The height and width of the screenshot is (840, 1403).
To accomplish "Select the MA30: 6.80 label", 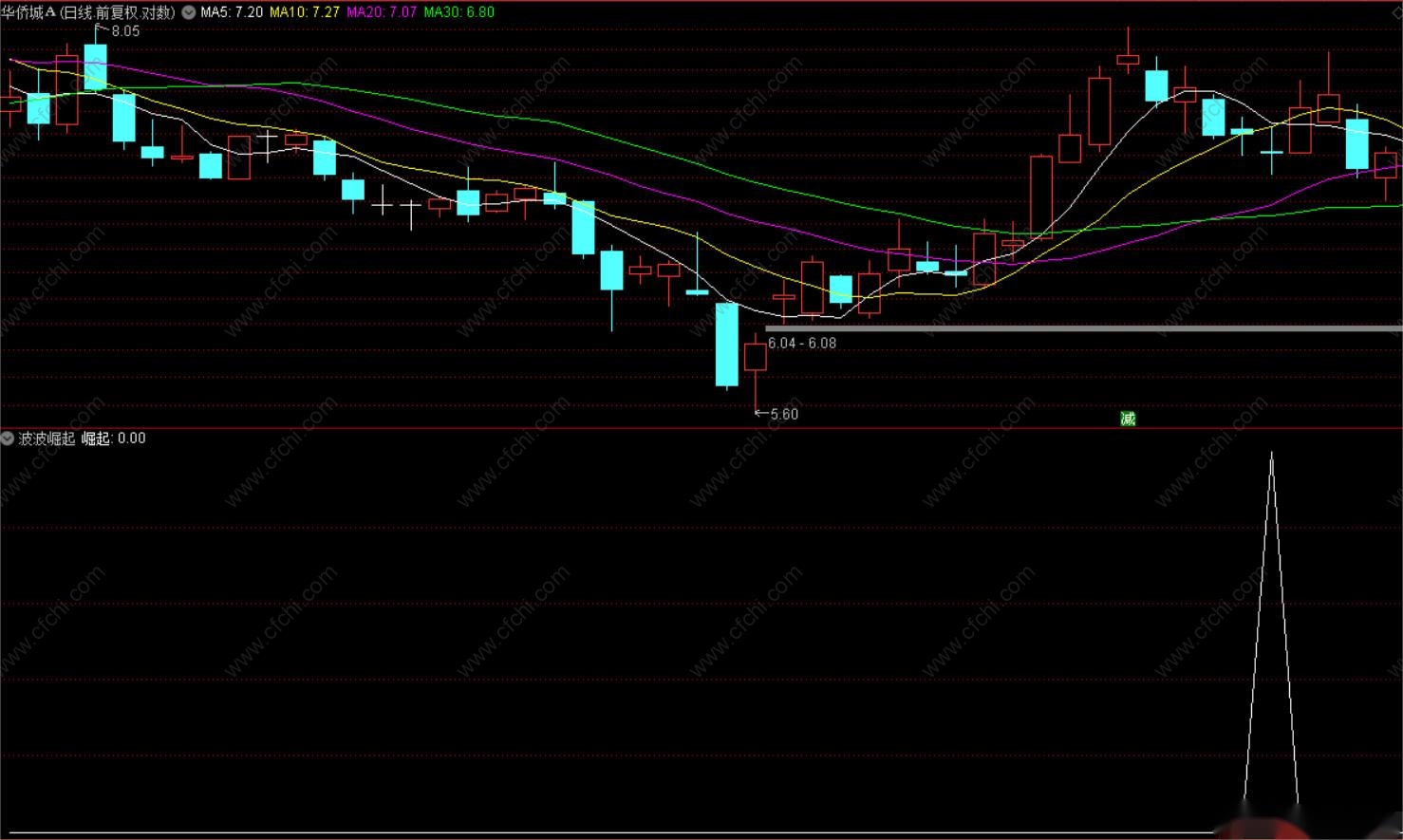I will point(459,12).
